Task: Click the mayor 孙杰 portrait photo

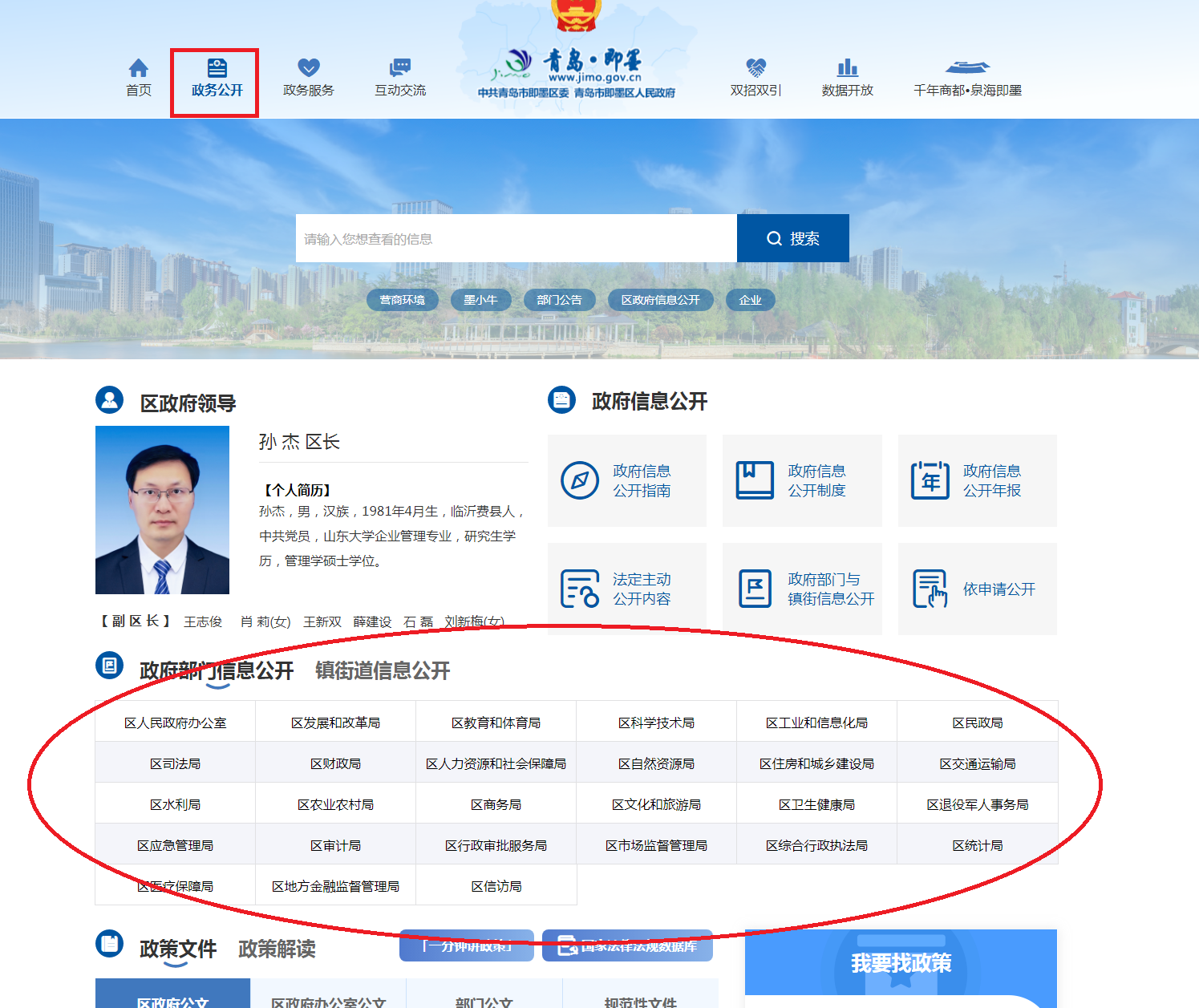Action: click(x=162, y=510)
